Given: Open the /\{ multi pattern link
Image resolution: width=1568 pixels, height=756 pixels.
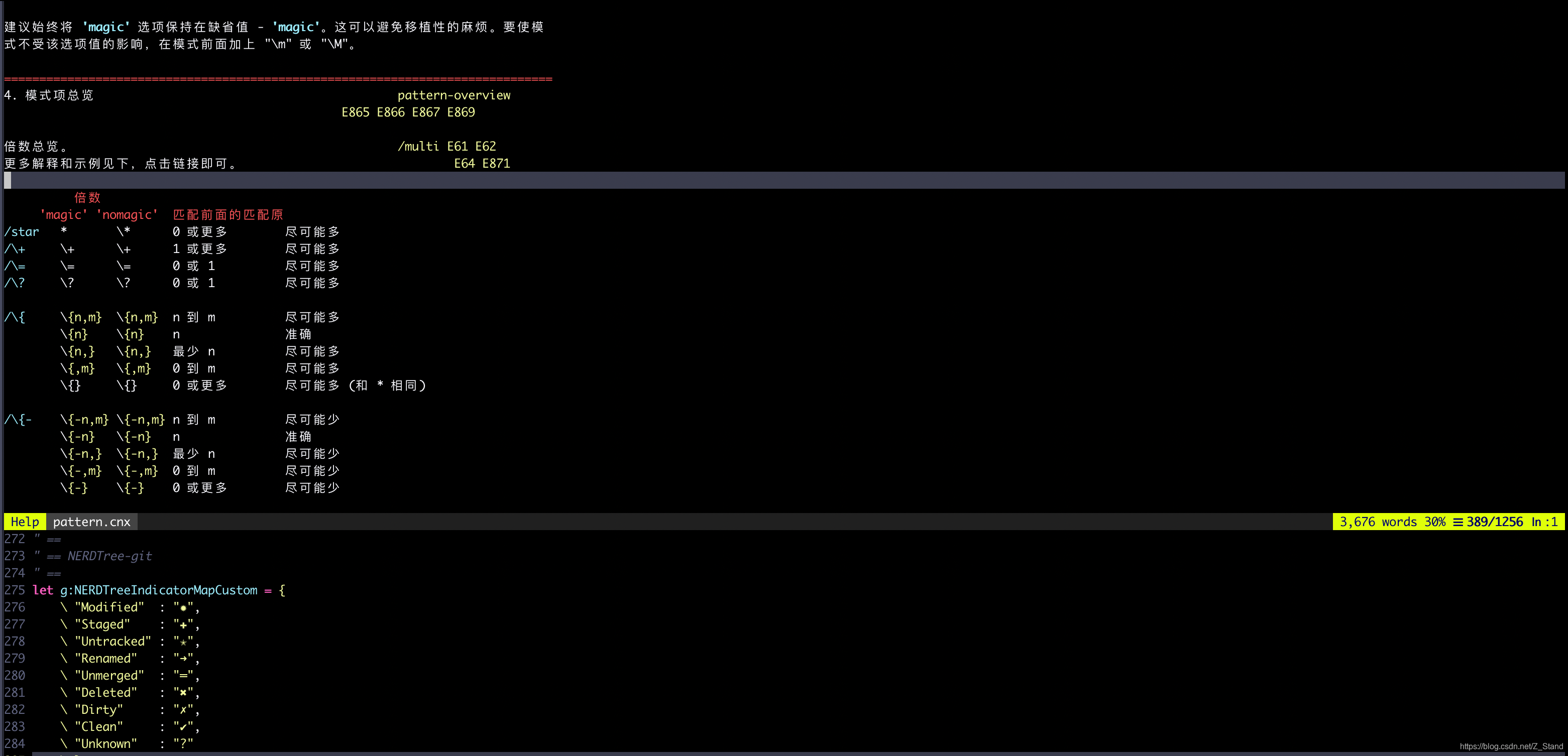Looking at the screenshot, I should coord(15,317).
